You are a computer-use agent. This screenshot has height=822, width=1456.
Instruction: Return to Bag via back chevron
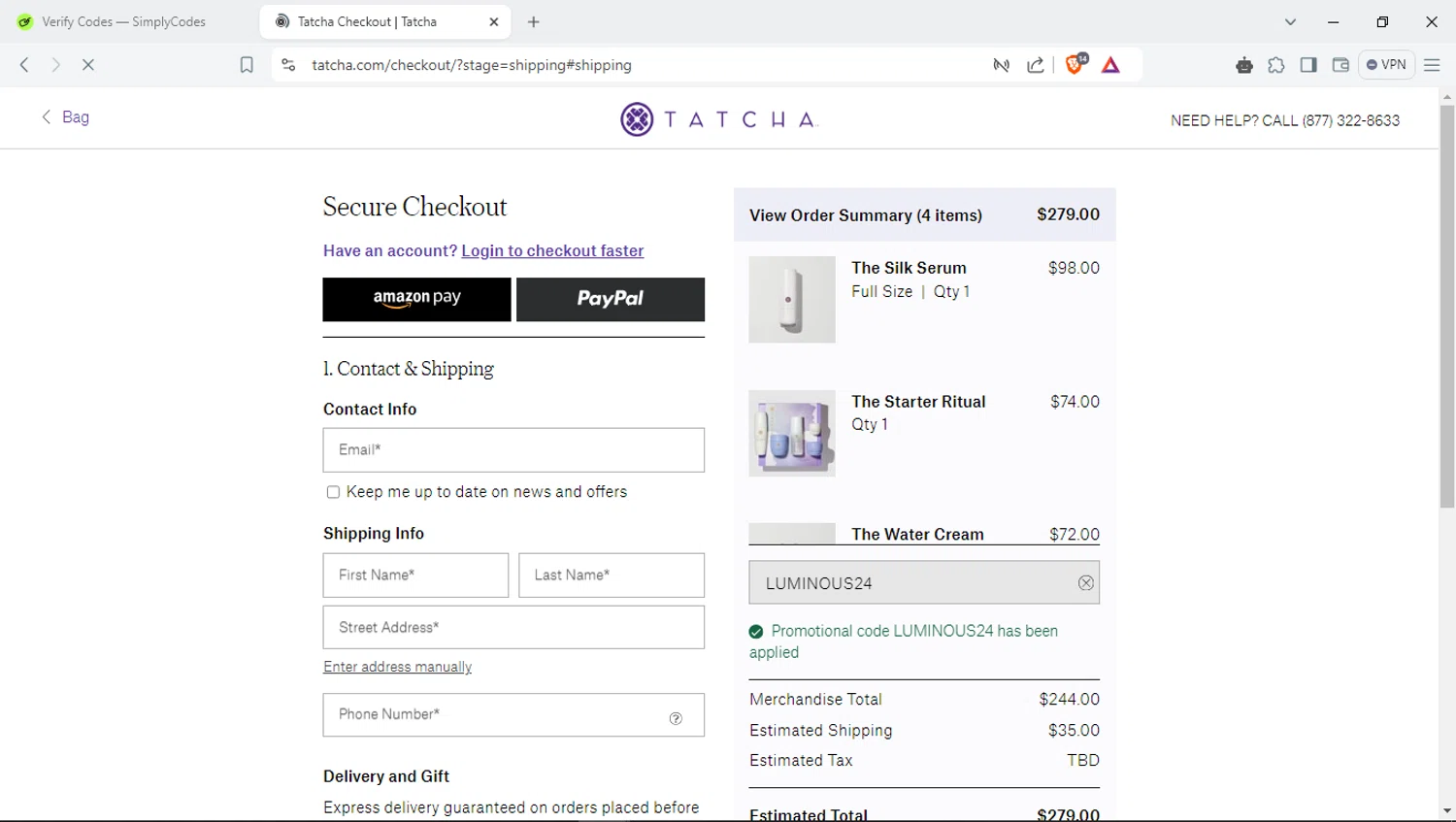click(65, 116)
